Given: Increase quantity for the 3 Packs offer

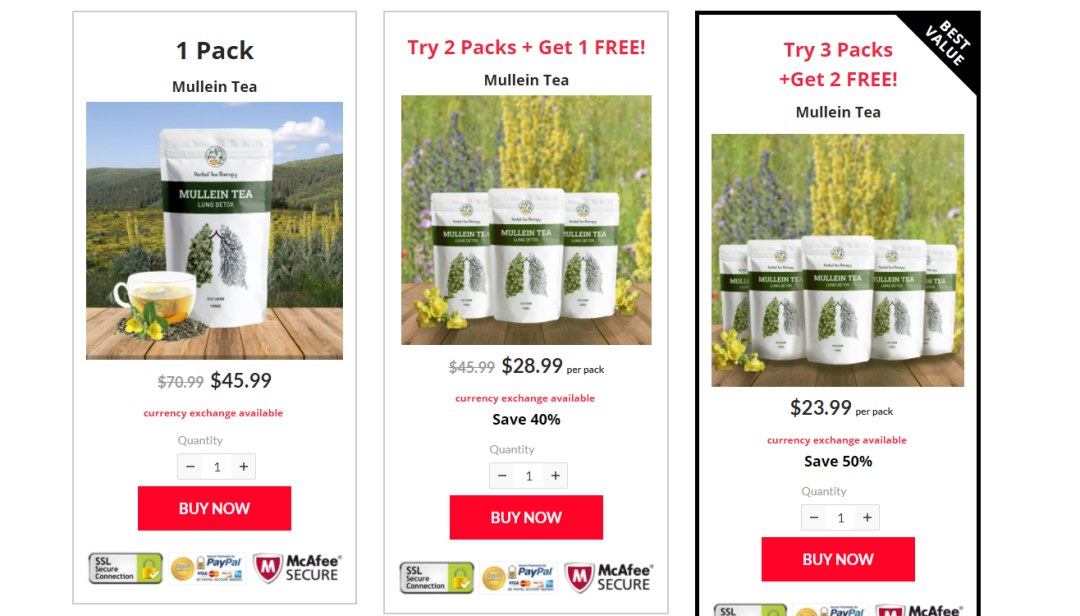Looking at the screenshot, I should point(867,517).
